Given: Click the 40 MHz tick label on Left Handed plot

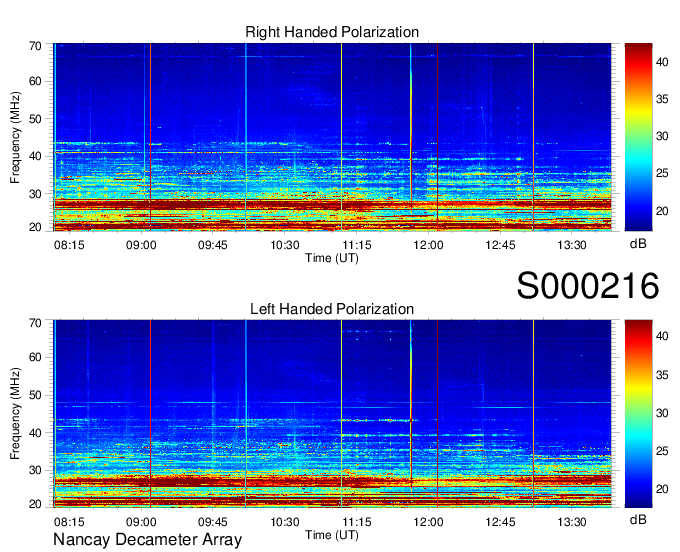Looking at the screenshot, I should [x=35, y=433].
